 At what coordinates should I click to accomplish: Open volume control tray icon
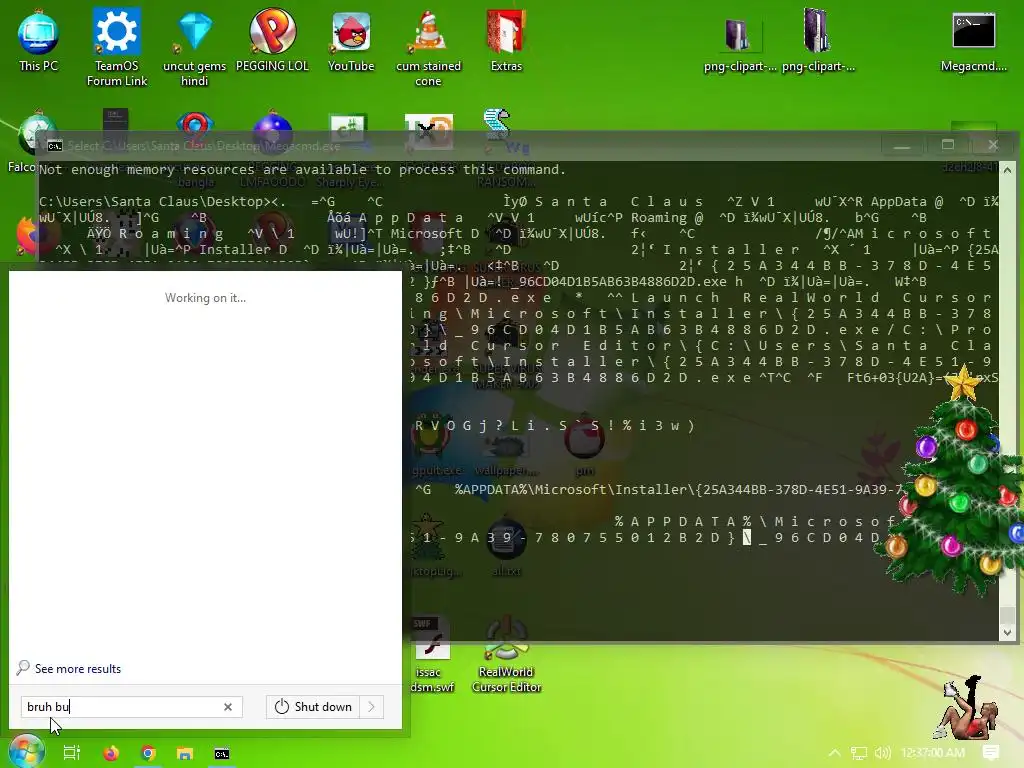coord(883,753)
